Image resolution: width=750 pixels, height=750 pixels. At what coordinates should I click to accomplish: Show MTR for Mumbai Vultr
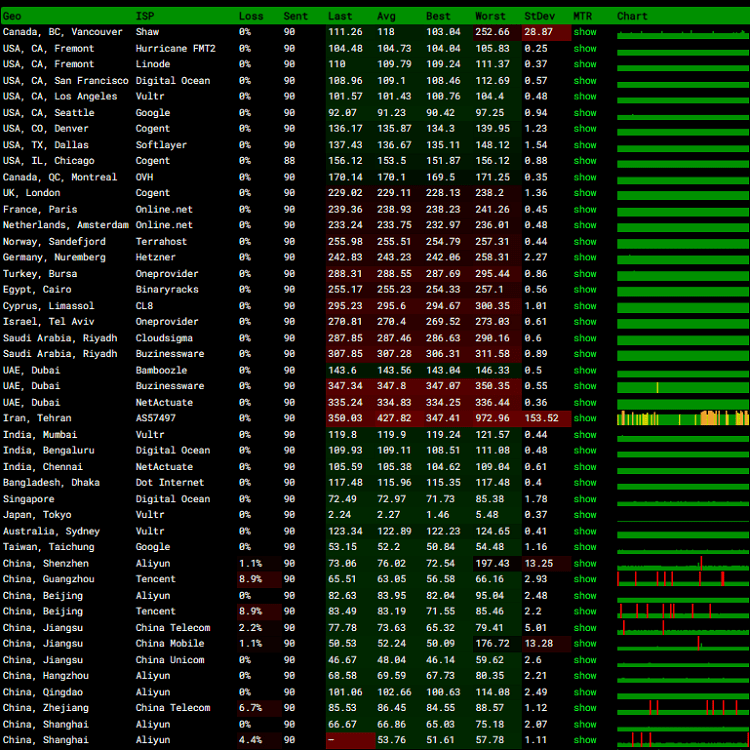585,434
